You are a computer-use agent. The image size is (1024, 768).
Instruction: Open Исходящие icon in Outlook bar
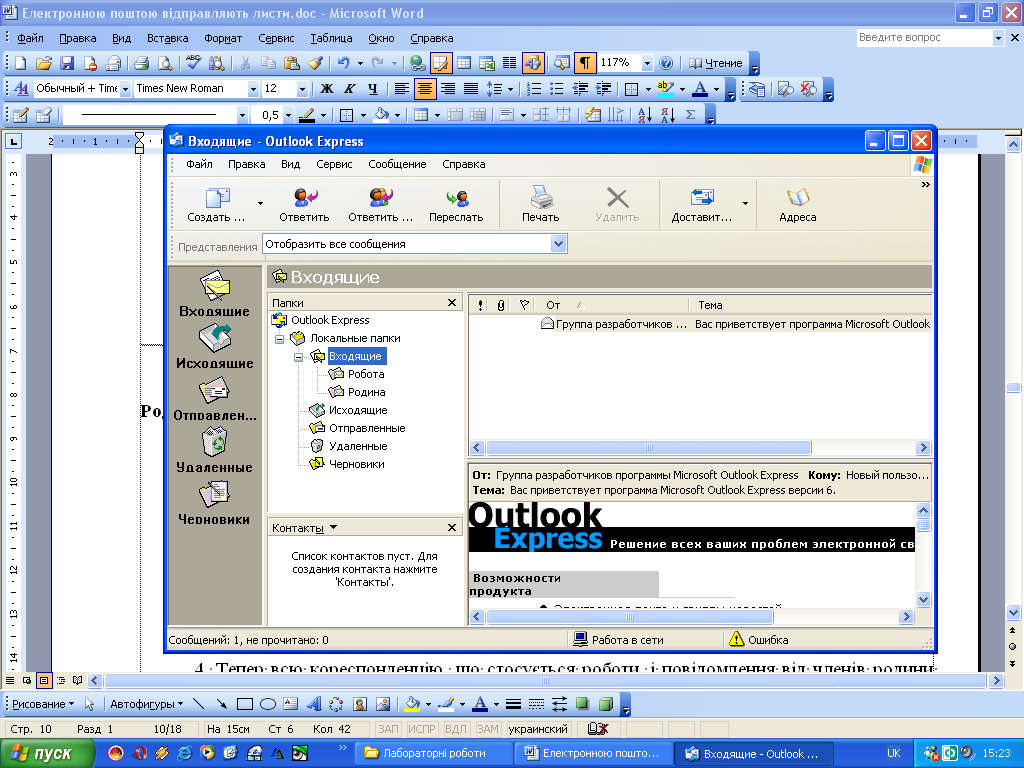point(215,347)
